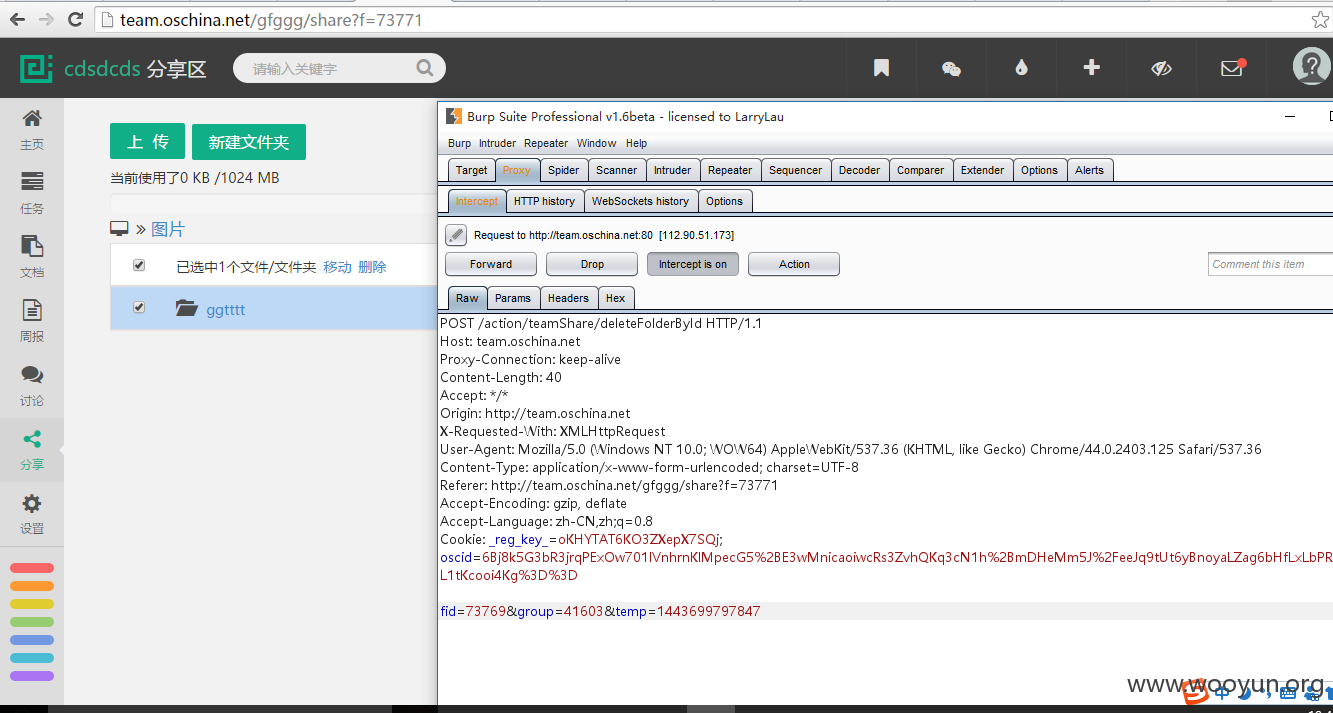Open 周报 weekly report in sidebar
Screen dimensions: 1333x713
(32, 322)
